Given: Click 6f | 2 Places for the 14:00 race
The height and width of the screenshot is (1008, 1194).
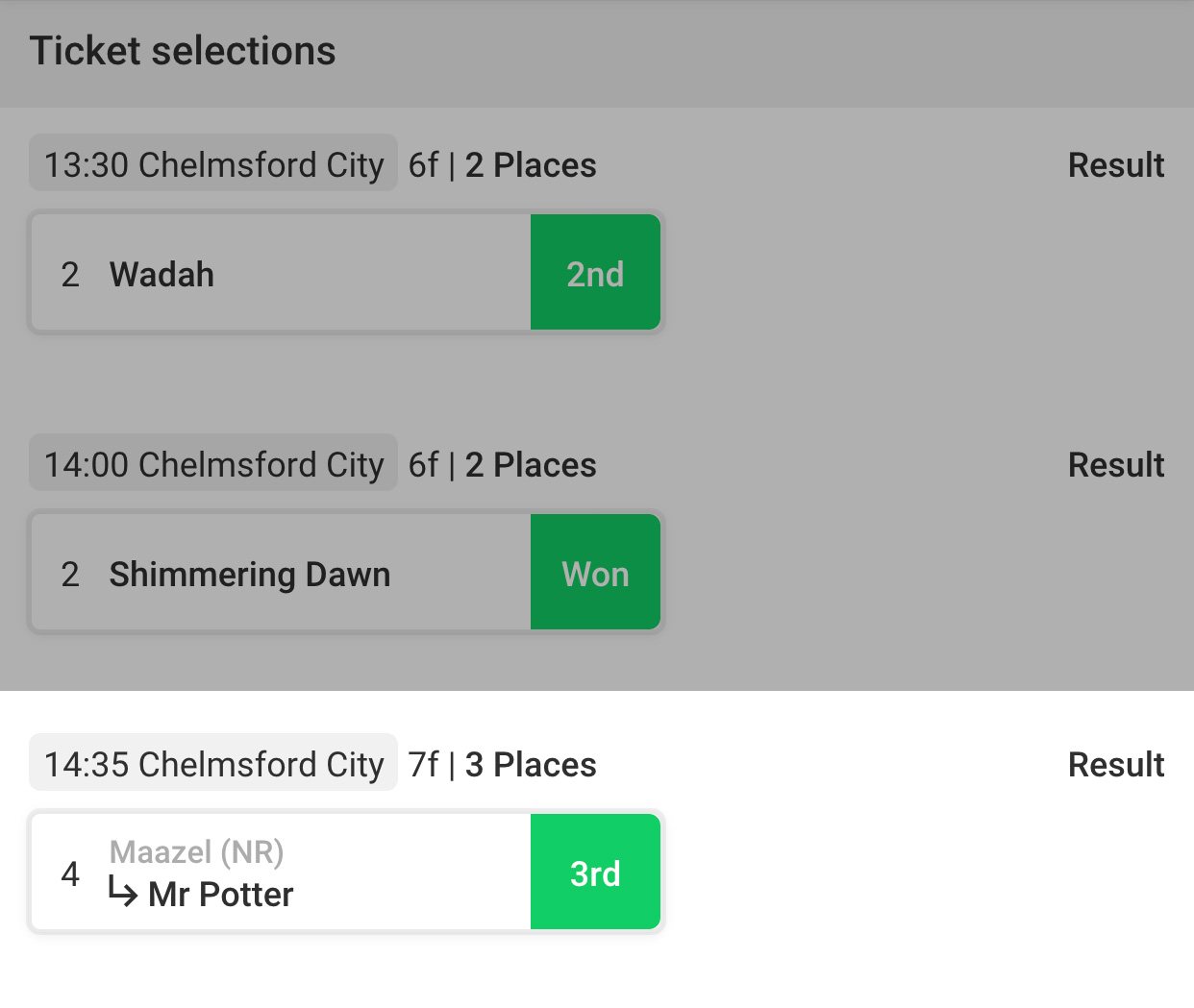Looking at the screenshot, I should [502, 465].
